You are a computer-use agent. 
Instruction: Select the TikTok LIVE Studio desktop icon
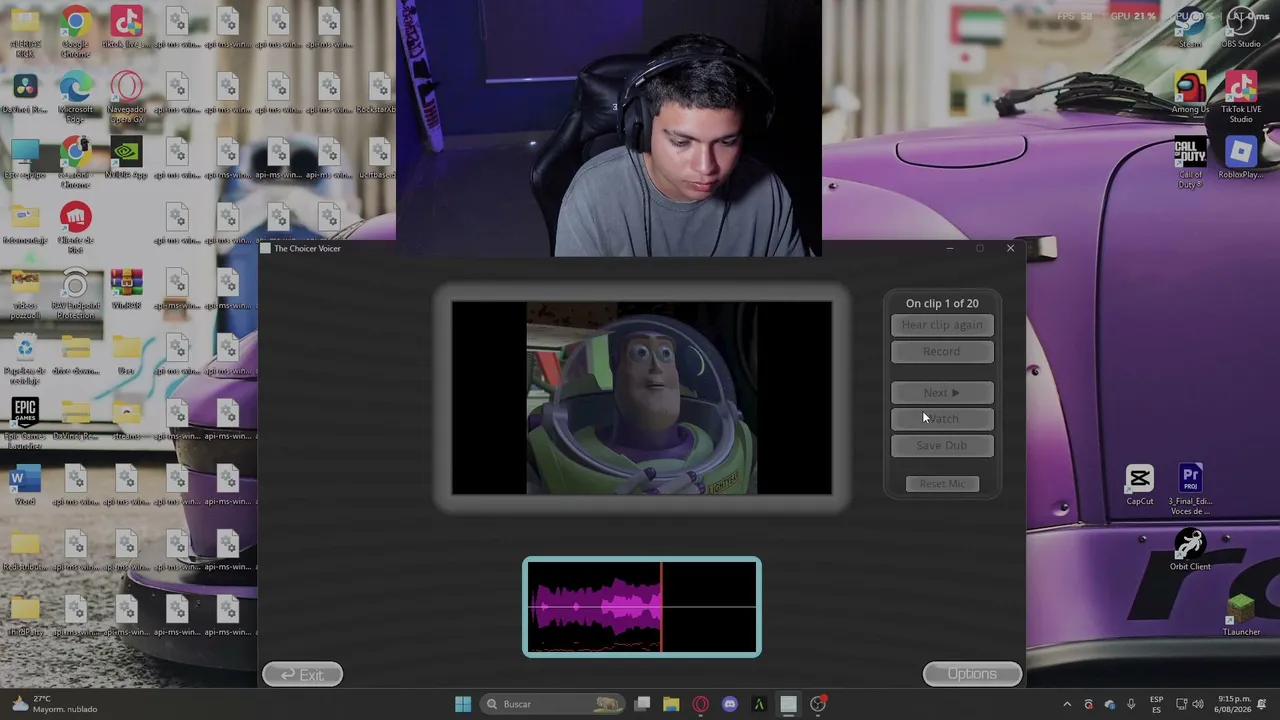pos(1241,97)
